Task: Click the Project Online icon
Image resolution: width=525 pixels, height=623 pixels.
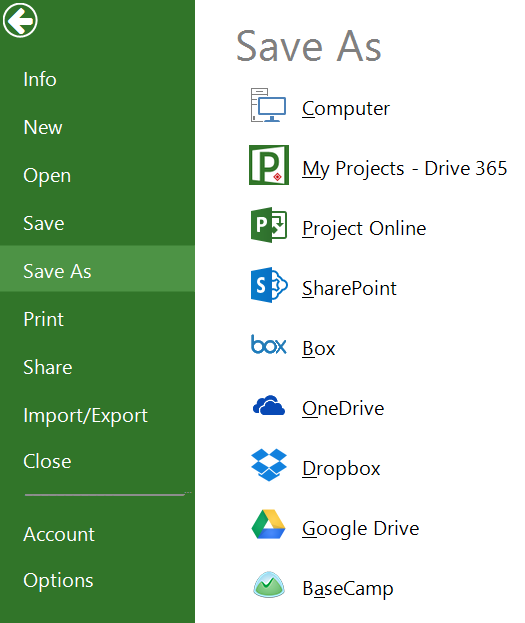Action: pyautogui.click(x=269, y=225)
